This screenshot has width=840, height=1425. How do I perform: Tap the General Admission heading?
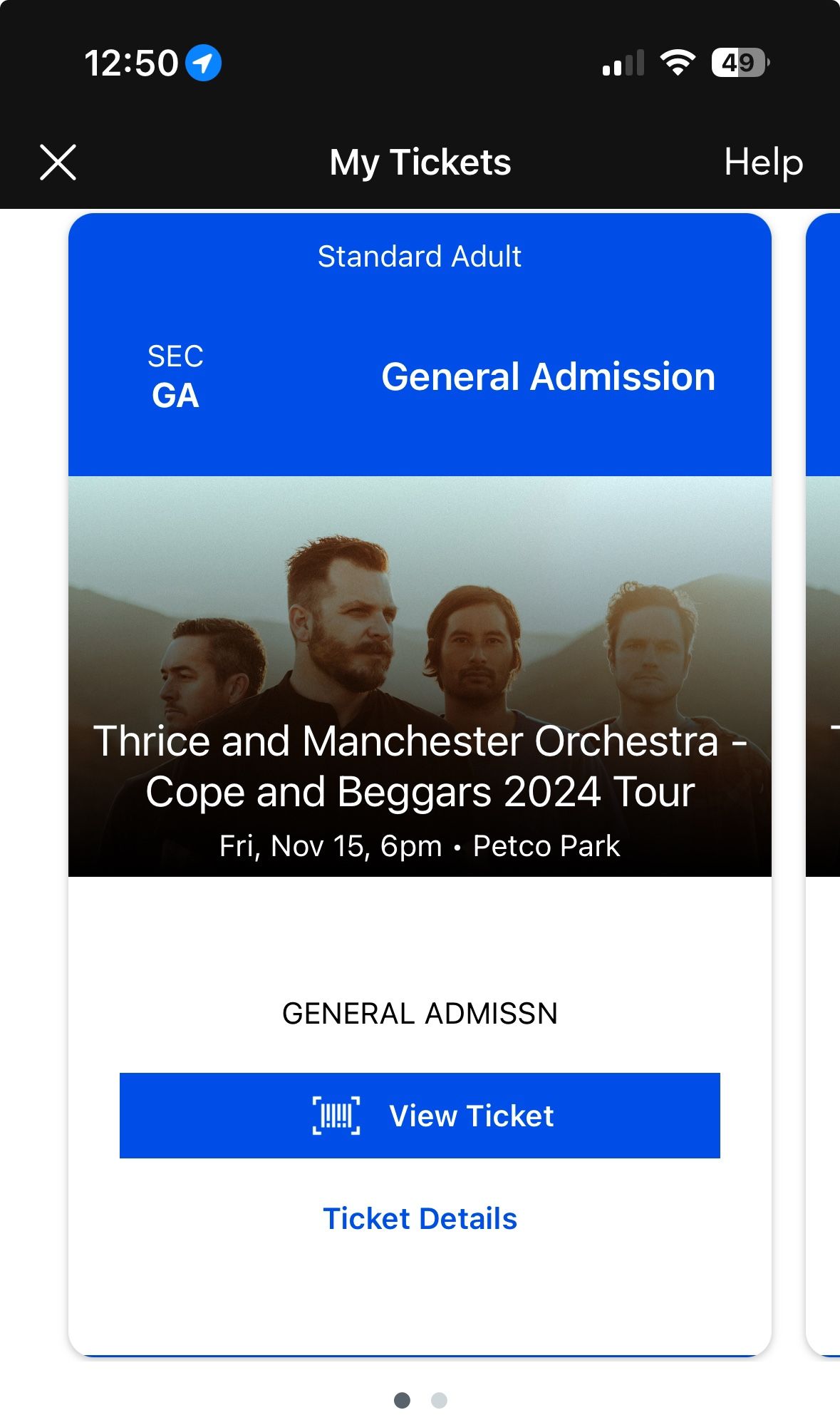[548, 376]
